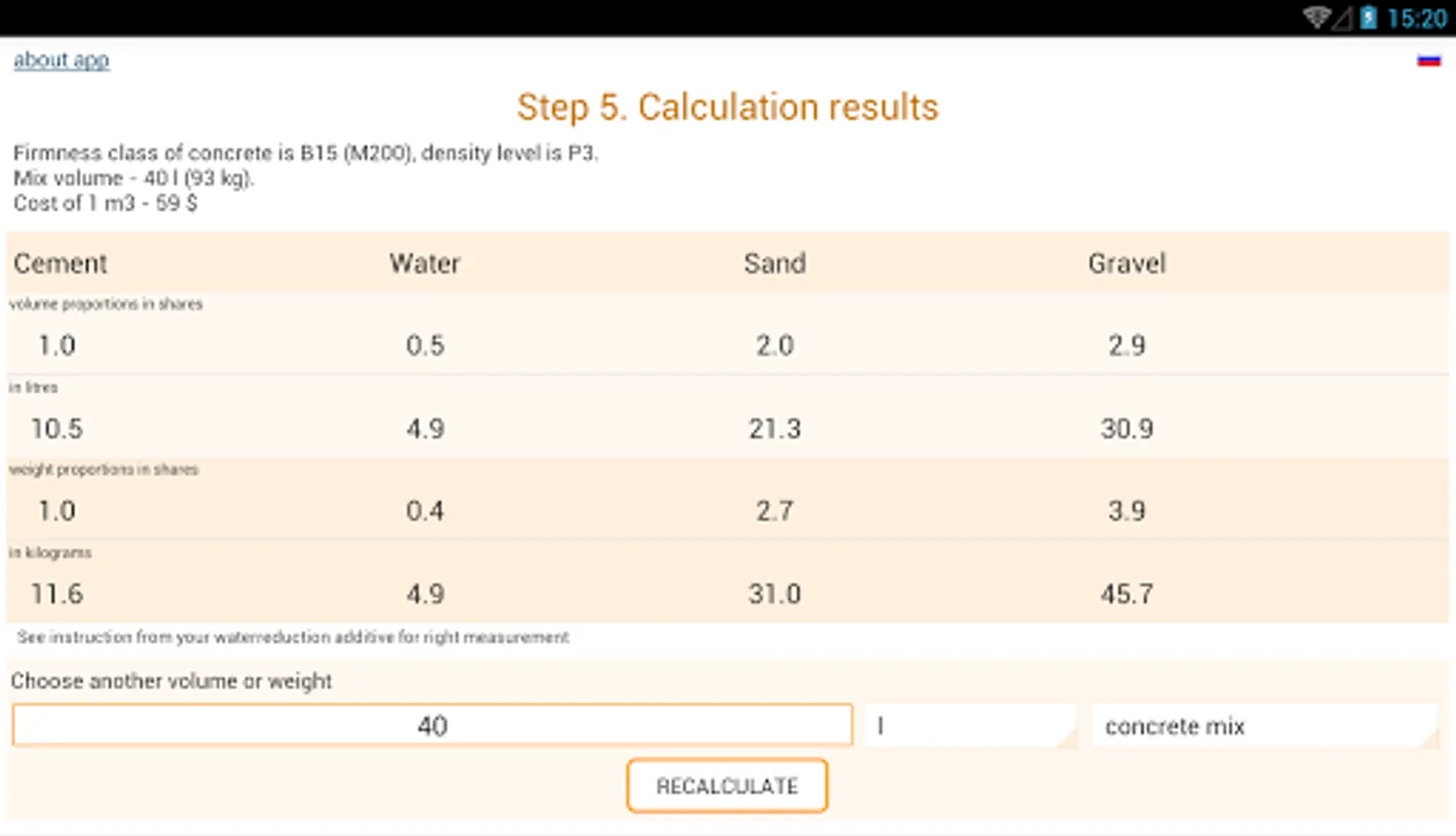Tap the Cost of 1 m3 line
Image resolution: width=1456 pixels, height=836 pixels.
(105, 202)
